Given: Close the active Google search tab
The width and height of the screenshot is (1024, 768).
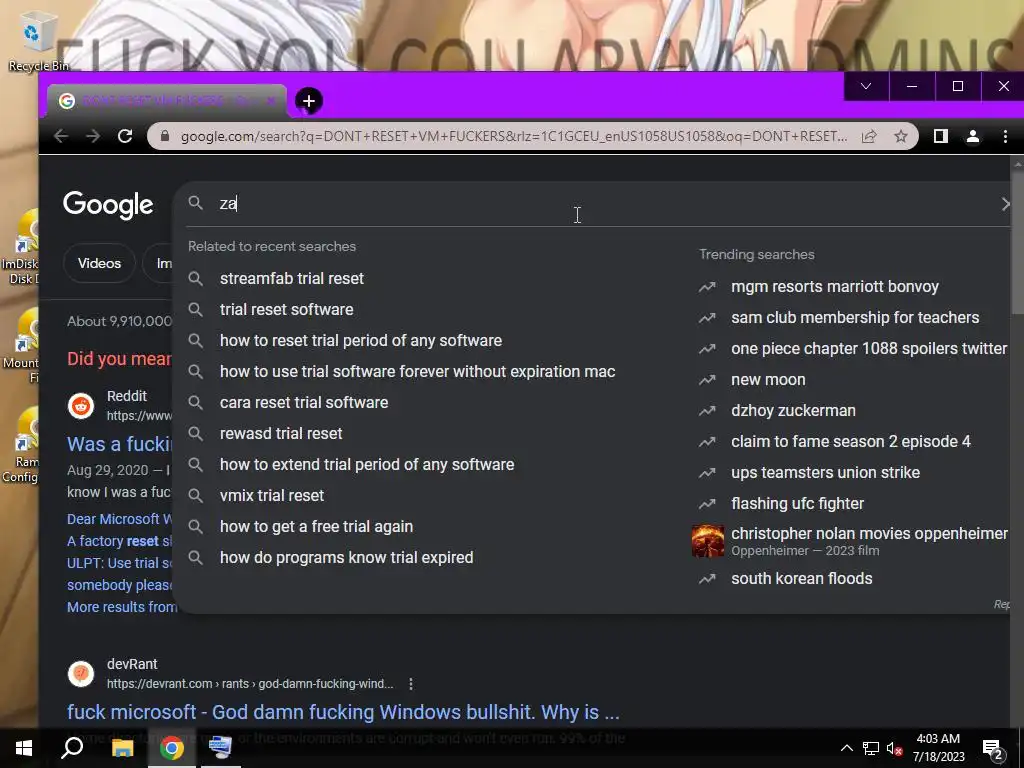Looking at the screenshot, I should point(270,101).
